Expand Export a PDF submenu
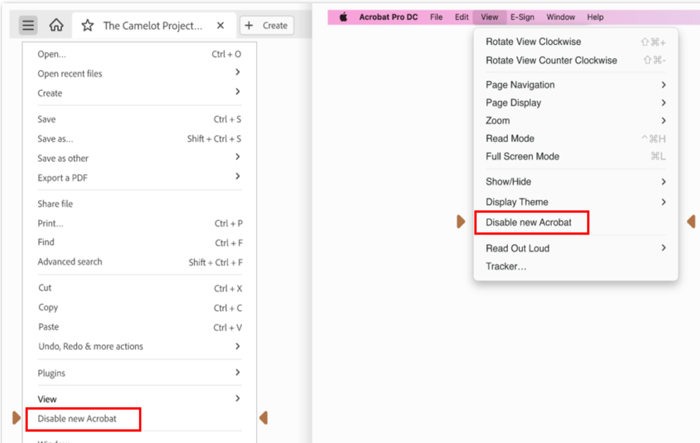 [x=139, y=177]
